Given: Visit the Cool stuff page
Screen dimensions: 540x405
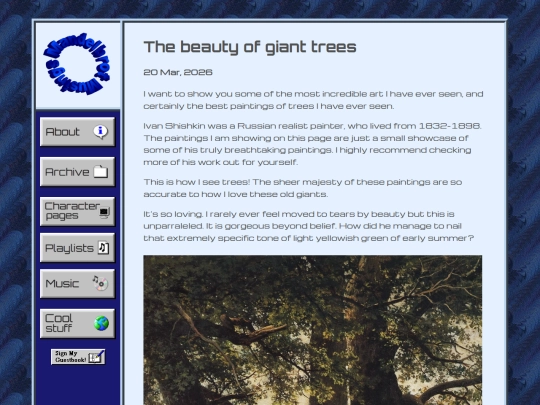Looking at the screenshot, I should (x=77, y=323).
